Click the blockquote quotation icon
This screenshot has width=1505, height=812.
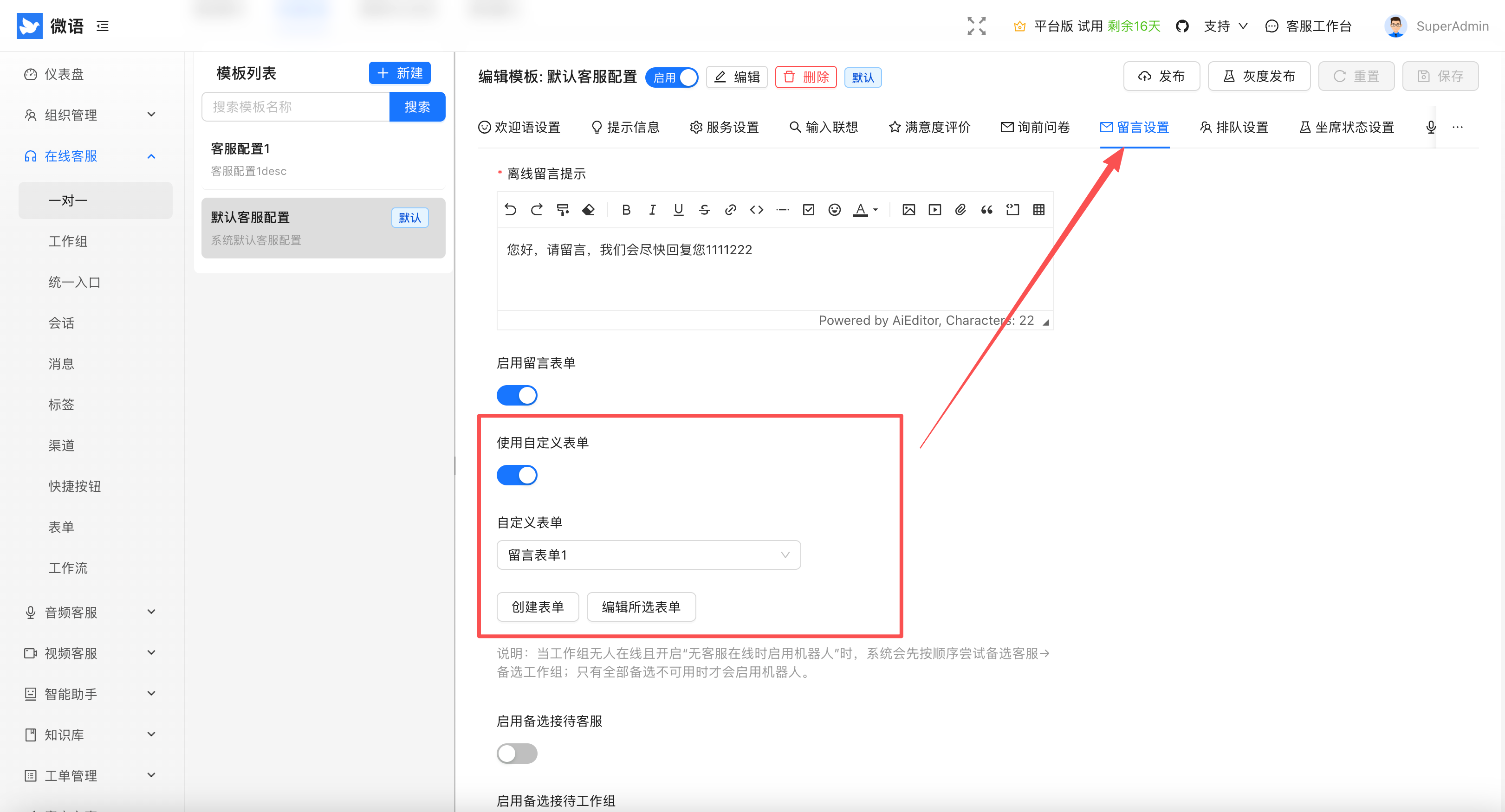pos(987,210)
